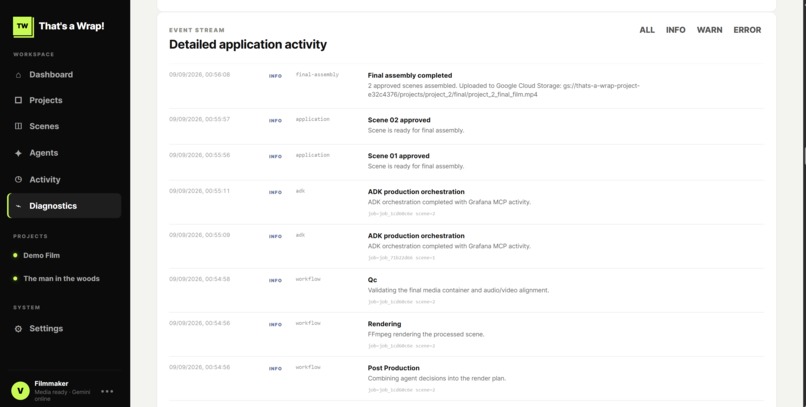Select Diagnostics in the sidebar
Screen dimensions: 806x407
pyautogui.click(x=64, y=206)
